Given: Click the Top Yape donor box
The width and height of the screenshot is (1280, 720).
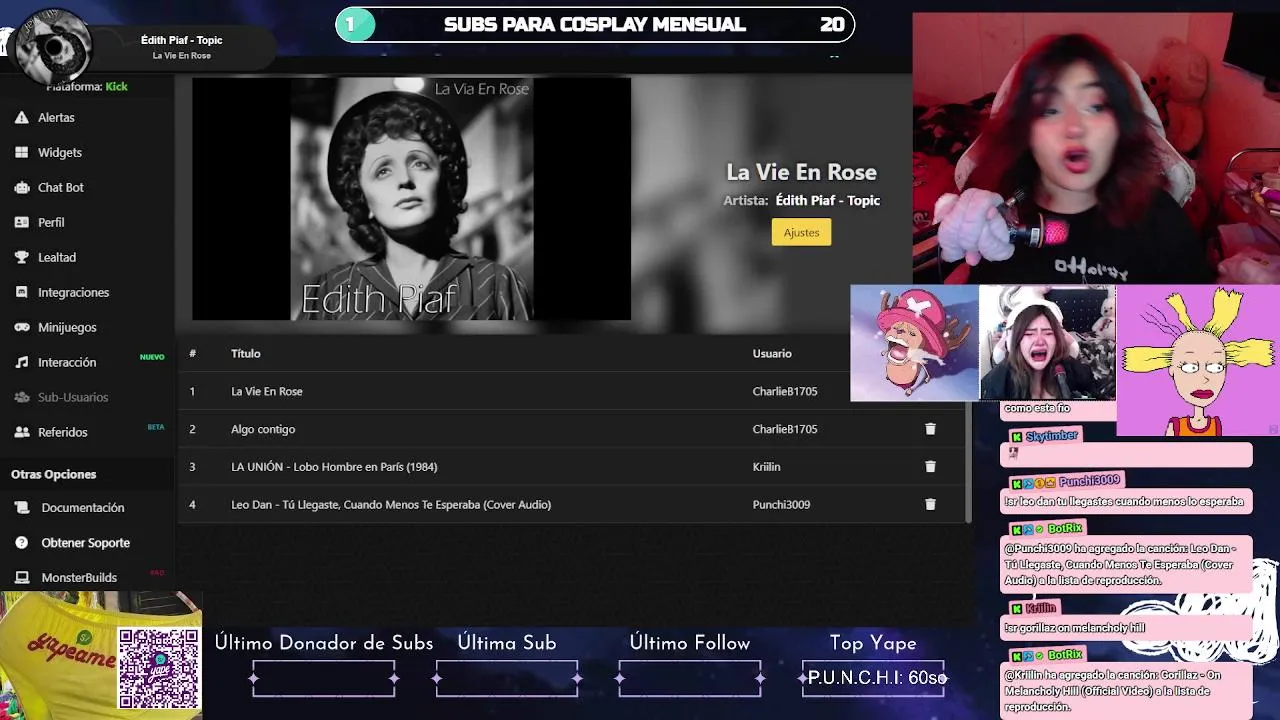Looking at the screenshot, I should click(873, 678).
